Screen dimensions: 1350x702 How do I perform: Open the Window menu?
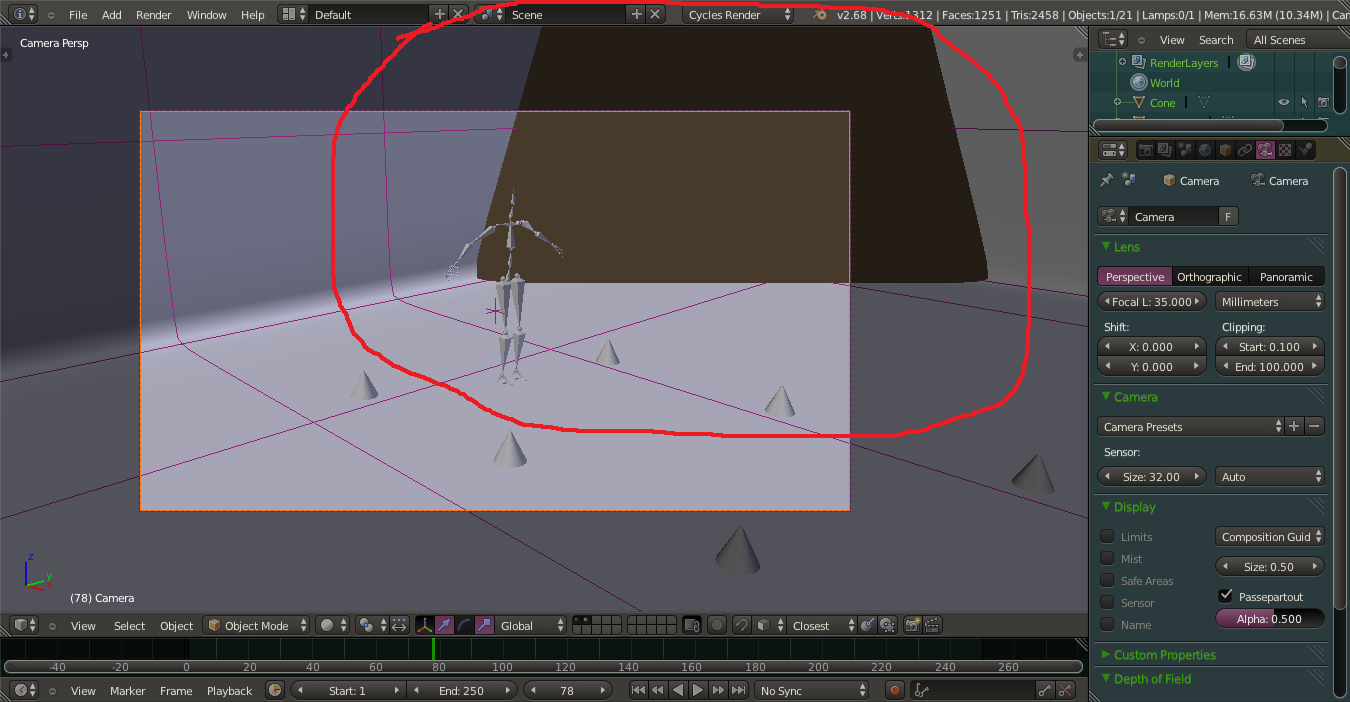207,14
